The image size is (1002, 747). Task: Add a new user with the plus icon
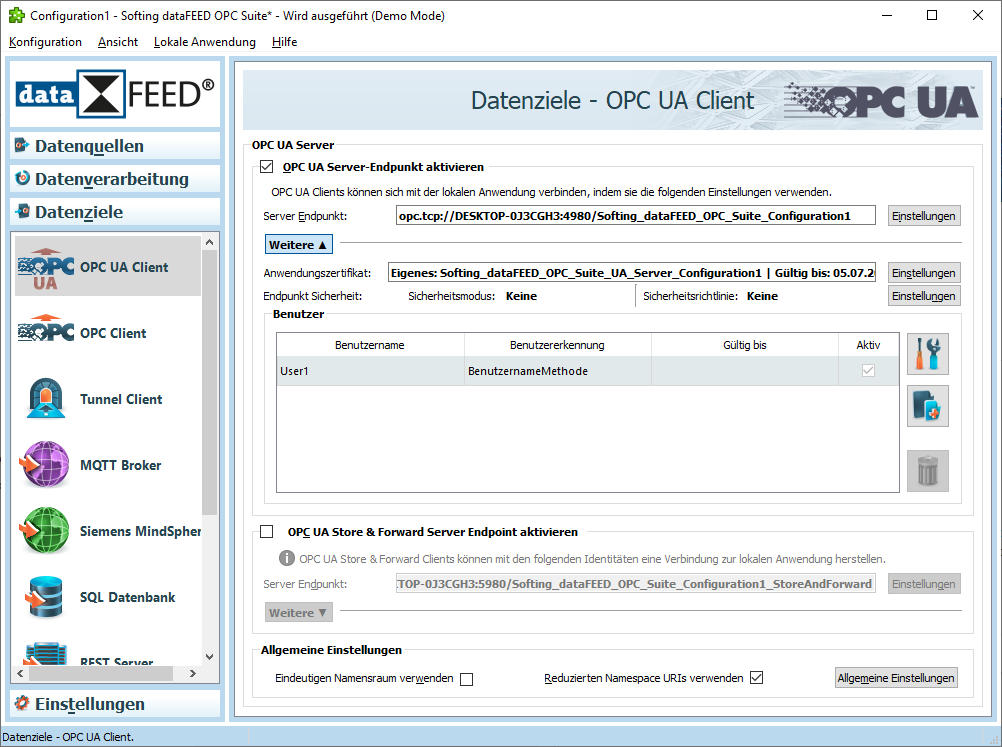928,406
